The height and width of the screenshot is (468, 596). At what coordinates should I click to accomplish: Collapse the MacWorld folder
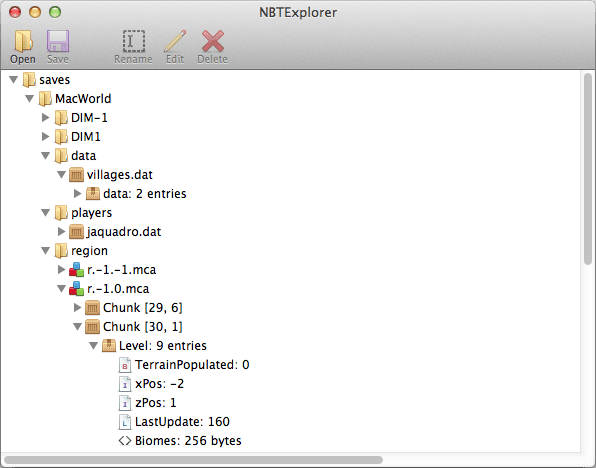(30, 99)
